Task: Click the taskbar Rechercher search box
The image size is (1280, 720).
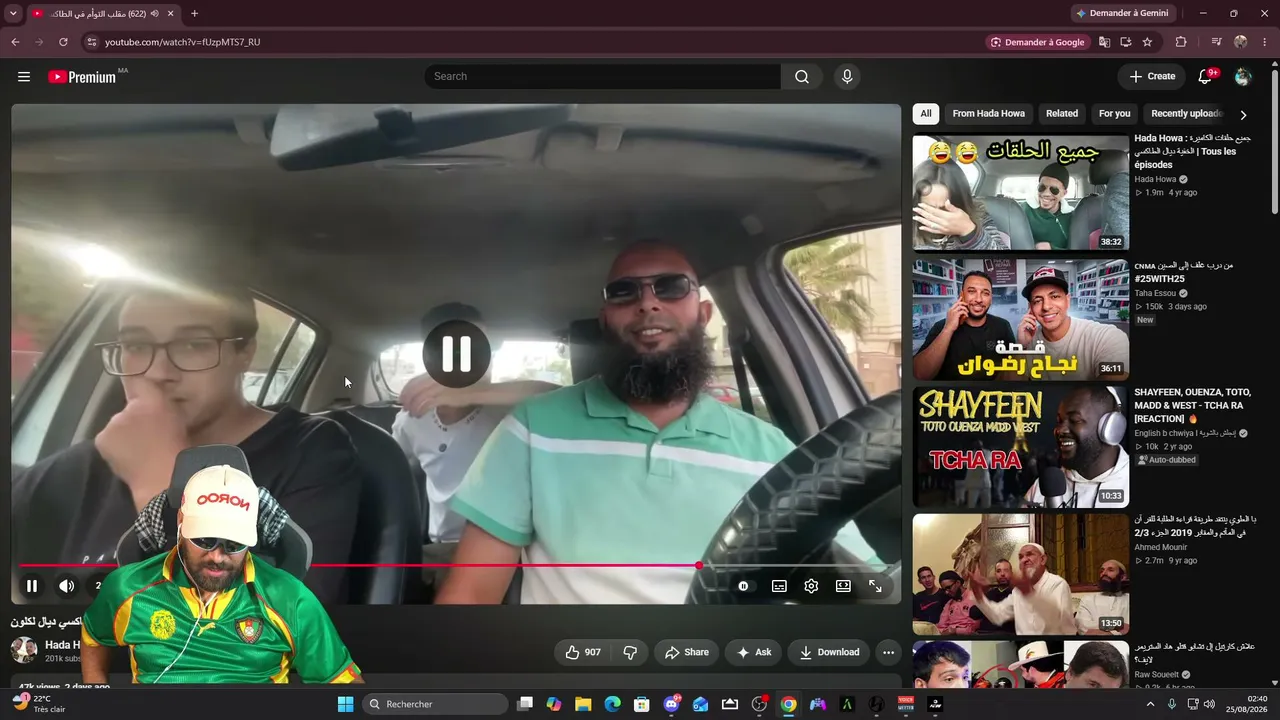Action: [435, 704]
